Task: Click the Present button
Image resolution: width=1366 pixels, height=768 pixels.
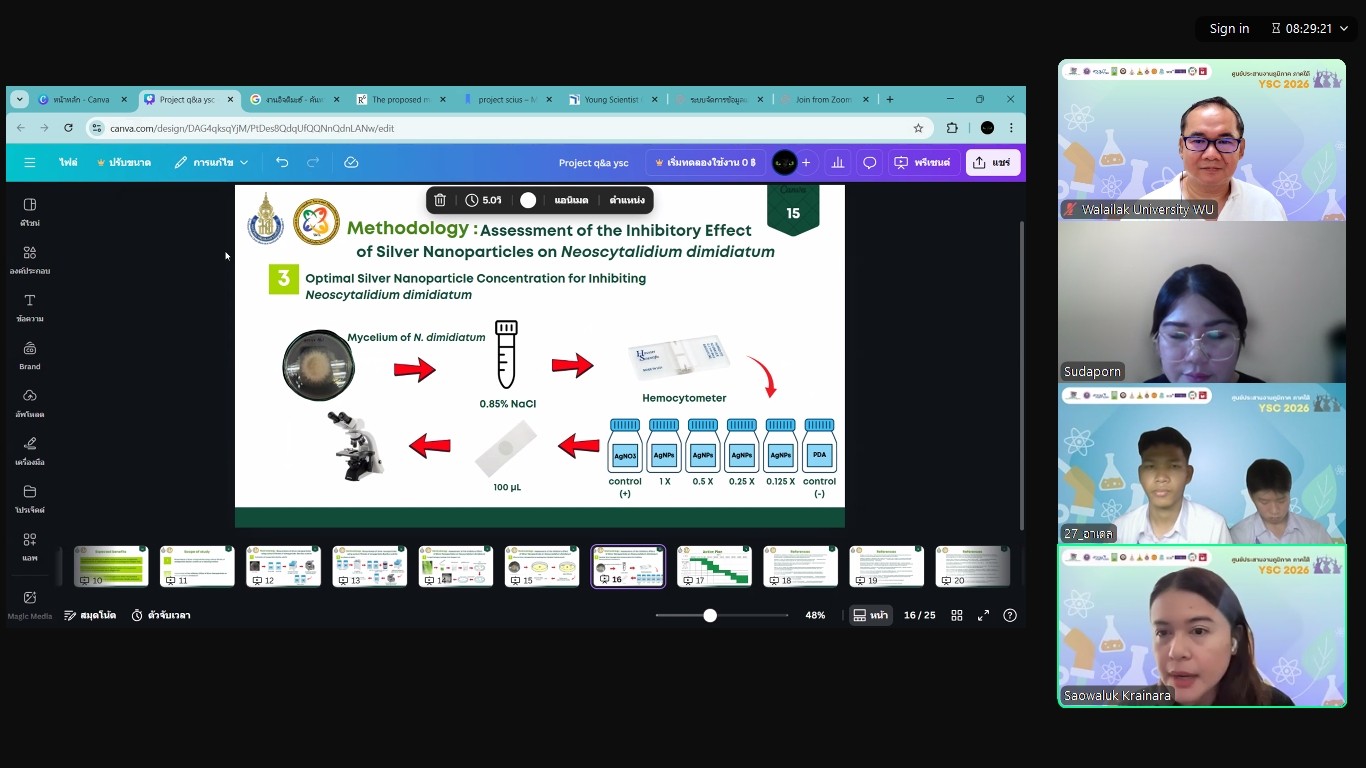Action: coord(922,162)
